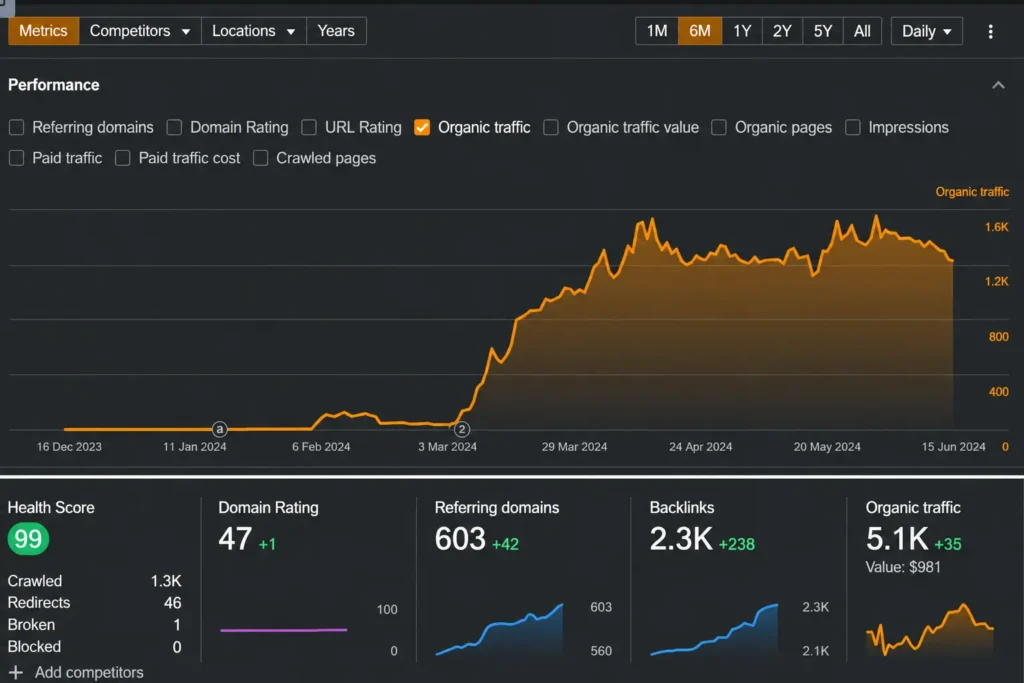Switch to the Metrics tab
The image size is (1024, 683).
[x=43, y=31]
